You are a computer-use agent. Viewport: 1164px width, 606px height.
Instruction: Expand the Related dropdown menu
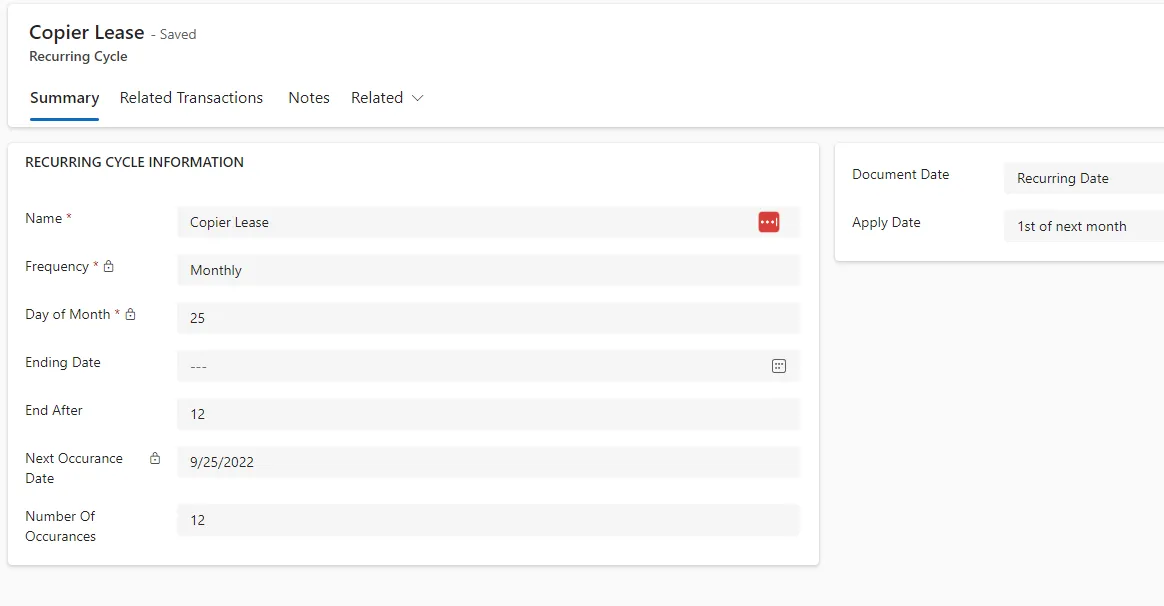(387, 98)
